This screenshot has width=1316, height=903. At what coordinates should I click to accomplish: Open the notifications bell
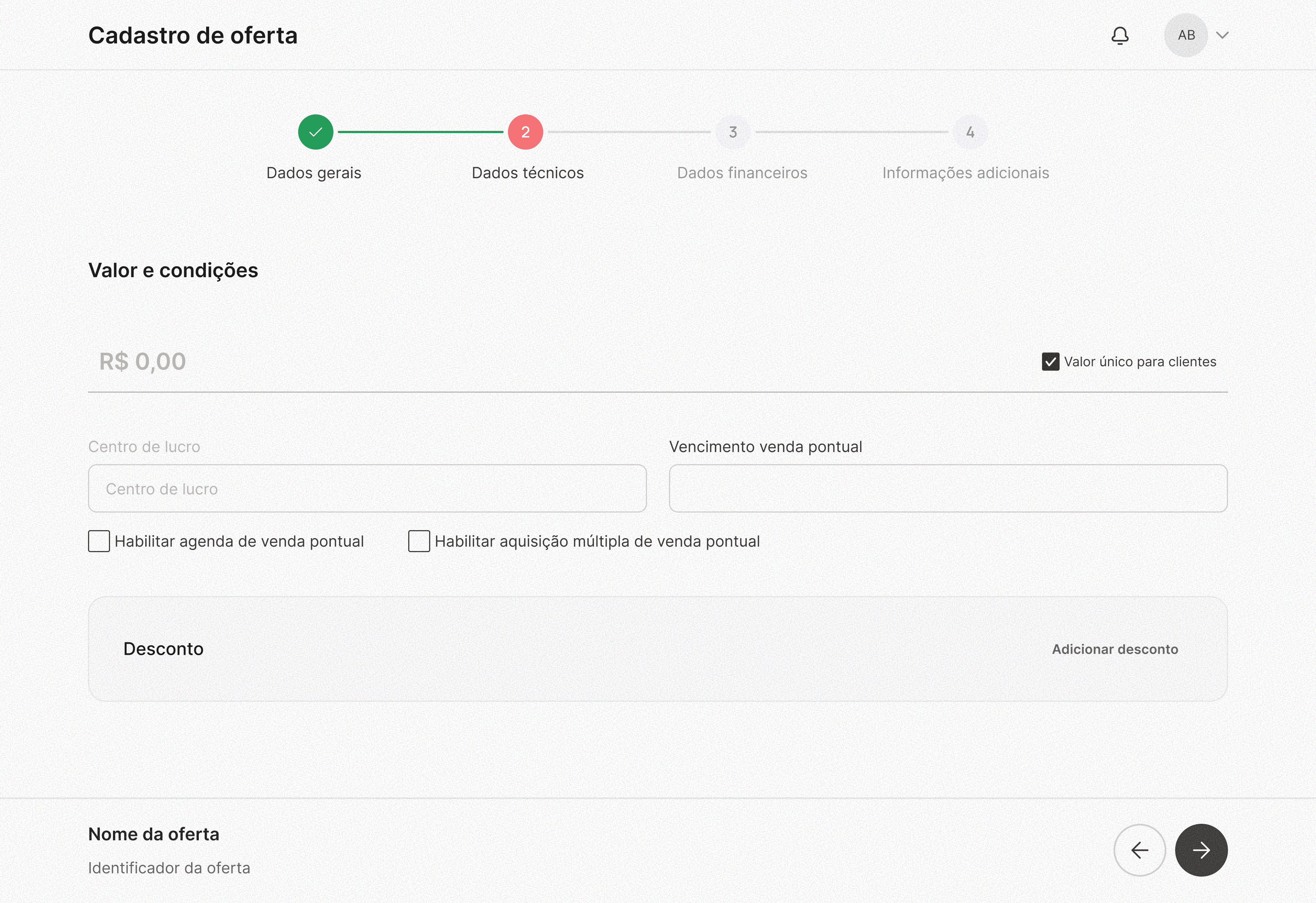(x=1119, y=36)
